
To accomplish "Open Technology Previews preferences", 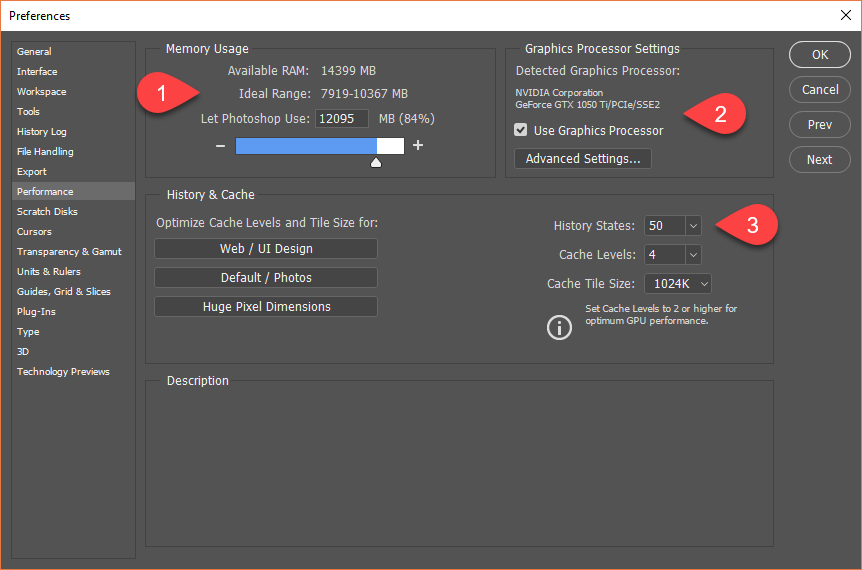I will click(73, 372).
